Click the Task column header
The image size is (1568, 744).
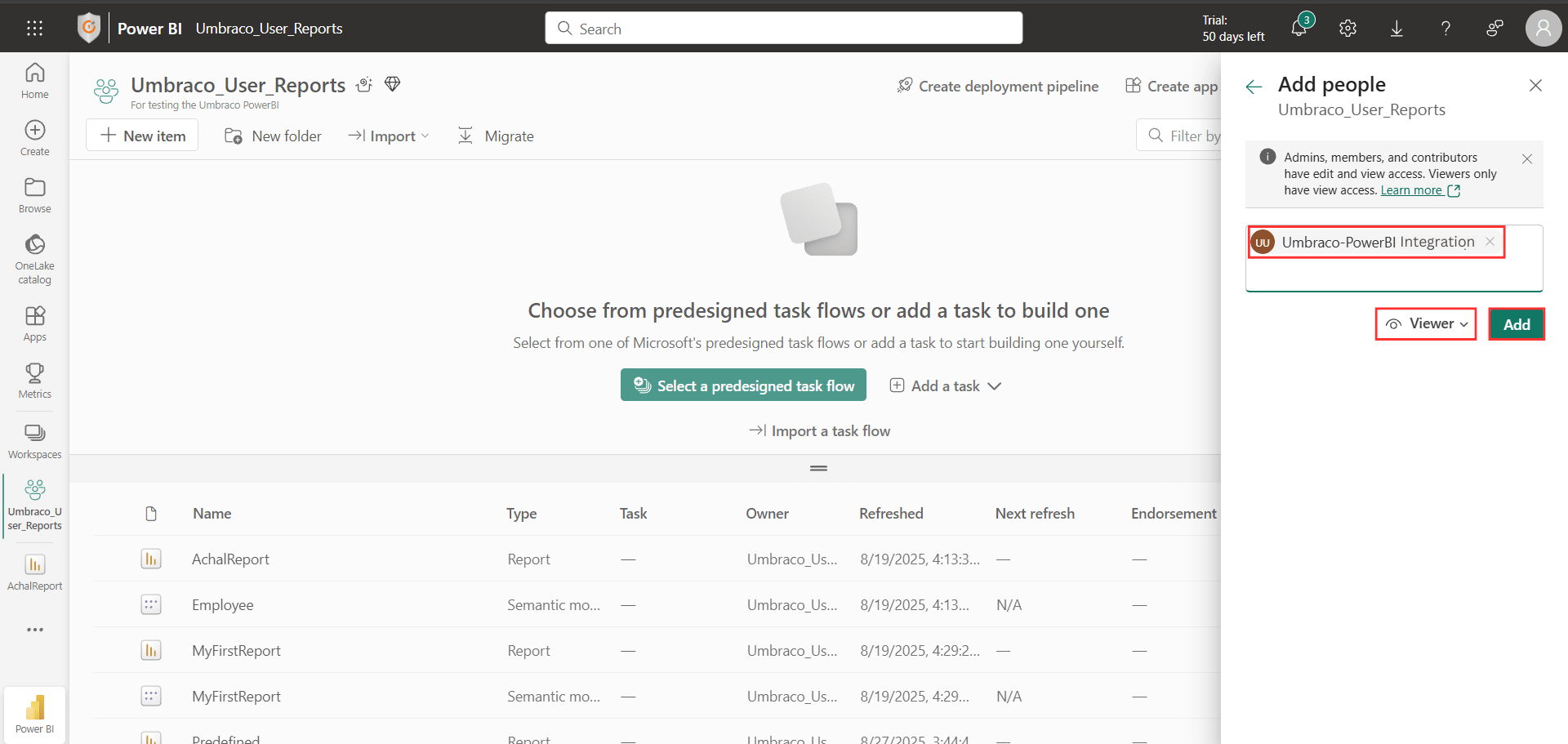(633, 514)
